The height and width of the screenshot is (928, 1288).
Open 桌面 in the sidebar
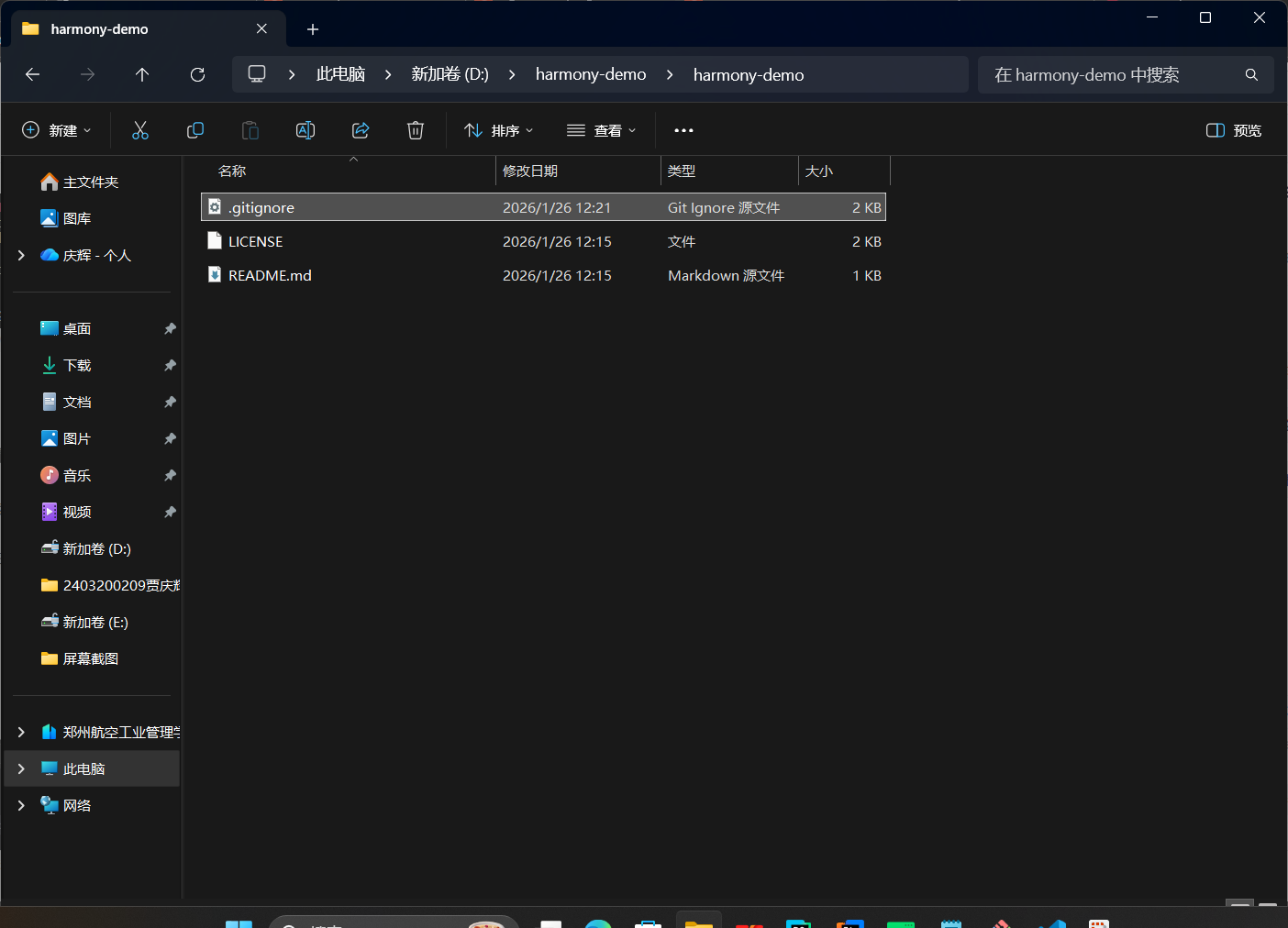[77, 328]
